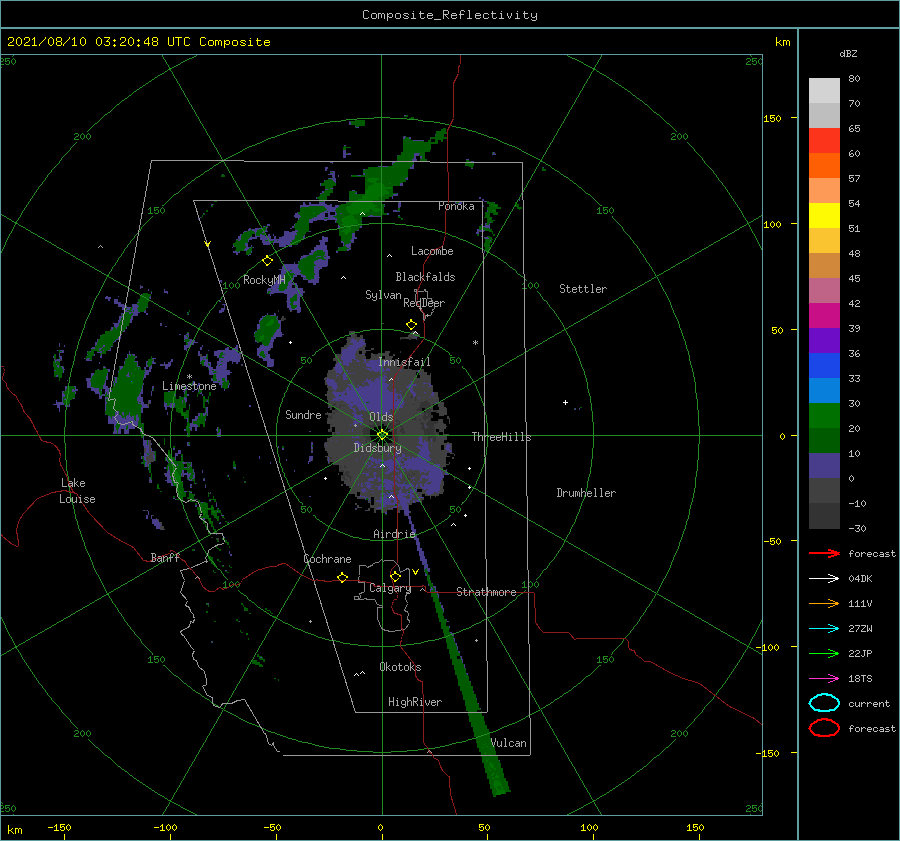Click the asterisk marker above Limestone
The image size is (900, 841).
pos(189,377)
